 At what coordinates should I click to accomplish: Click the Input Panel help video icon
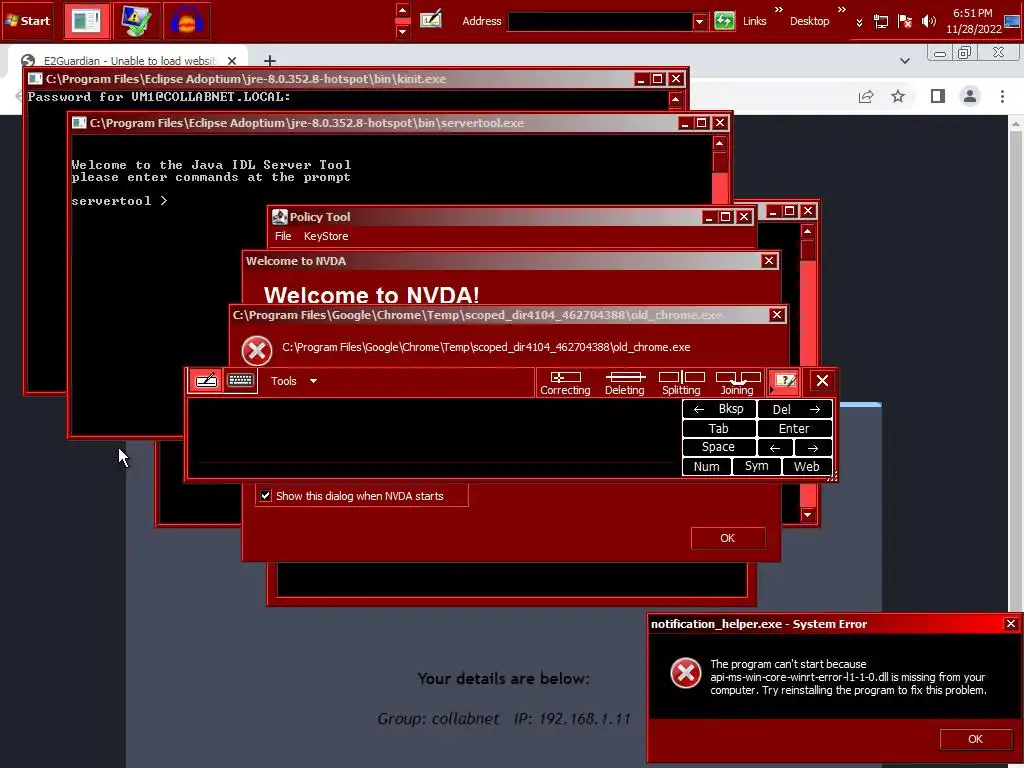(x=785, y=381)
